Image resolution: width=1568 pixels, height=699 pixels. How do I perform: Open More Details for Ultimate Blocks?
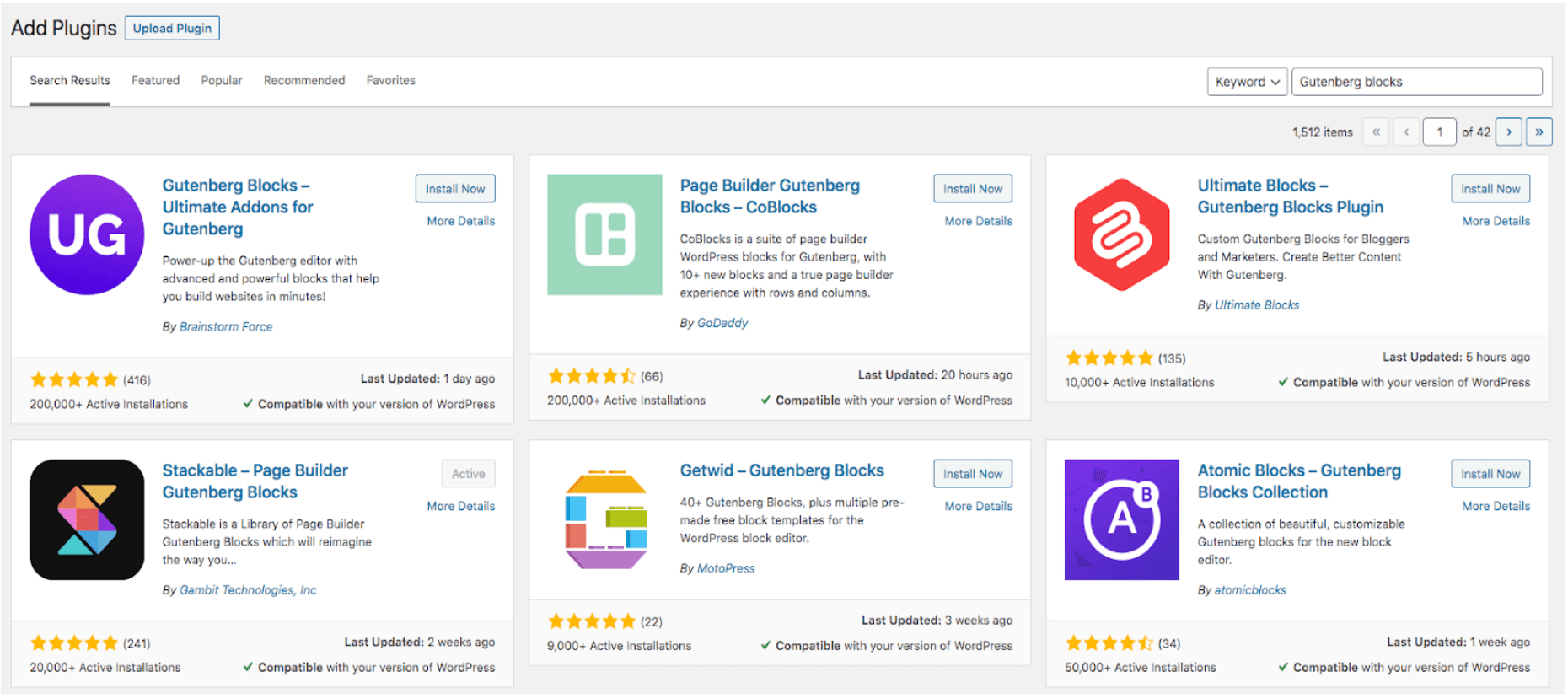coord(1496,221)
